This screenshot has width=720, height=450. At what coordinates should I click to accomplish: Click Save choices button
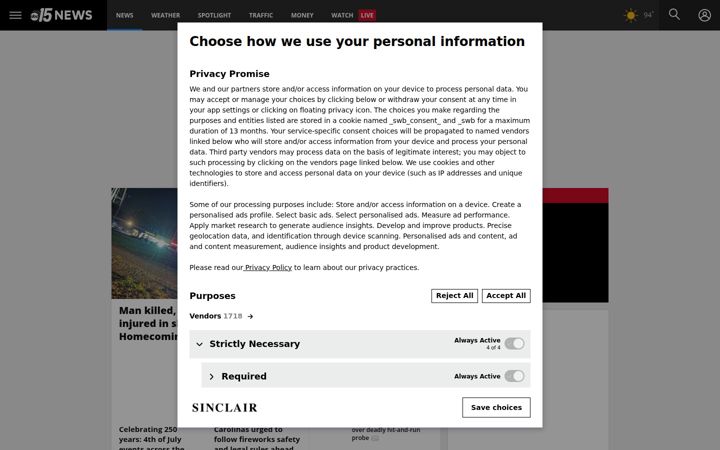(496, 407)
